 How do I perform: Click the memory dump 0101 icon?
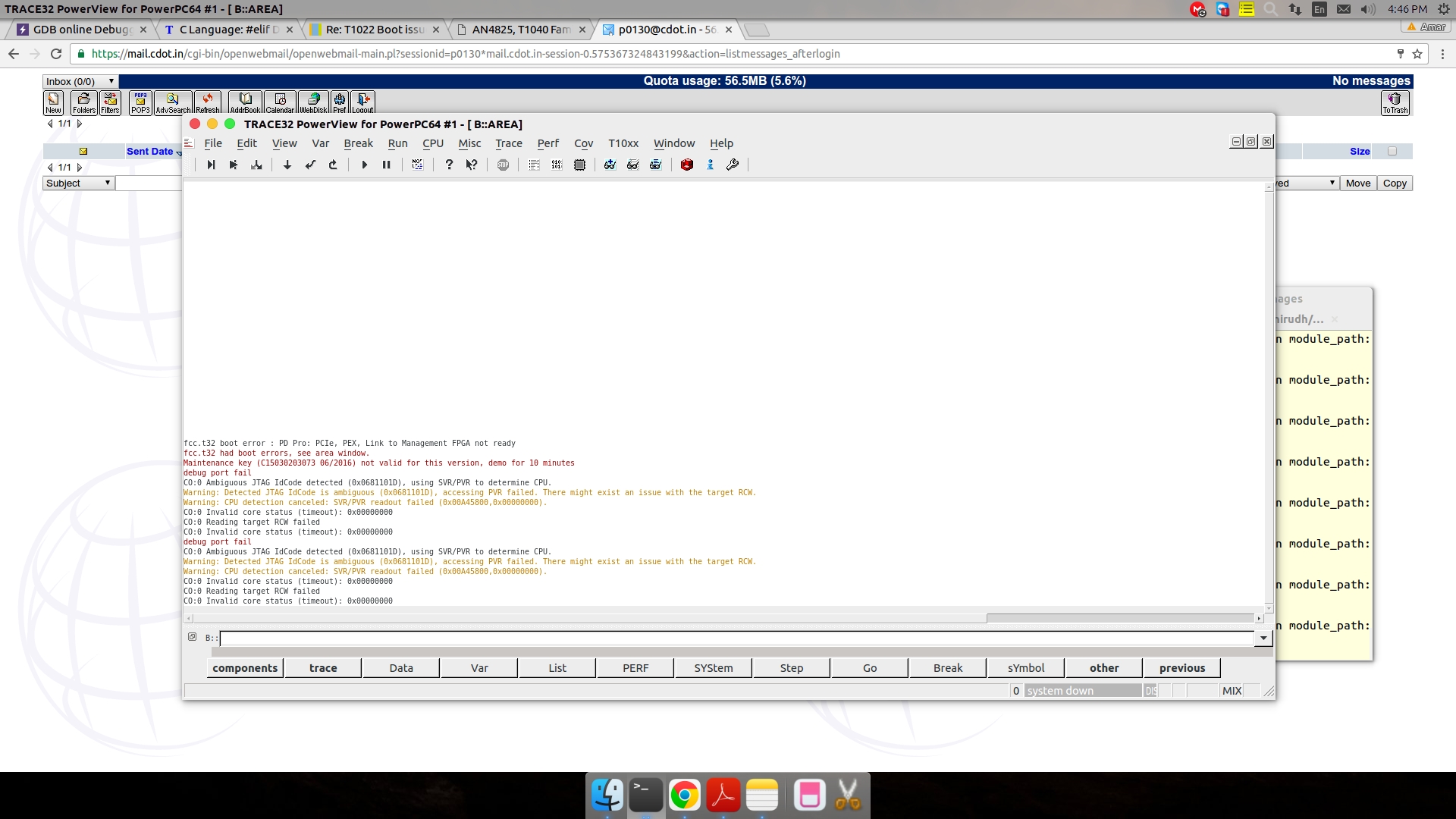click(557, 165)
